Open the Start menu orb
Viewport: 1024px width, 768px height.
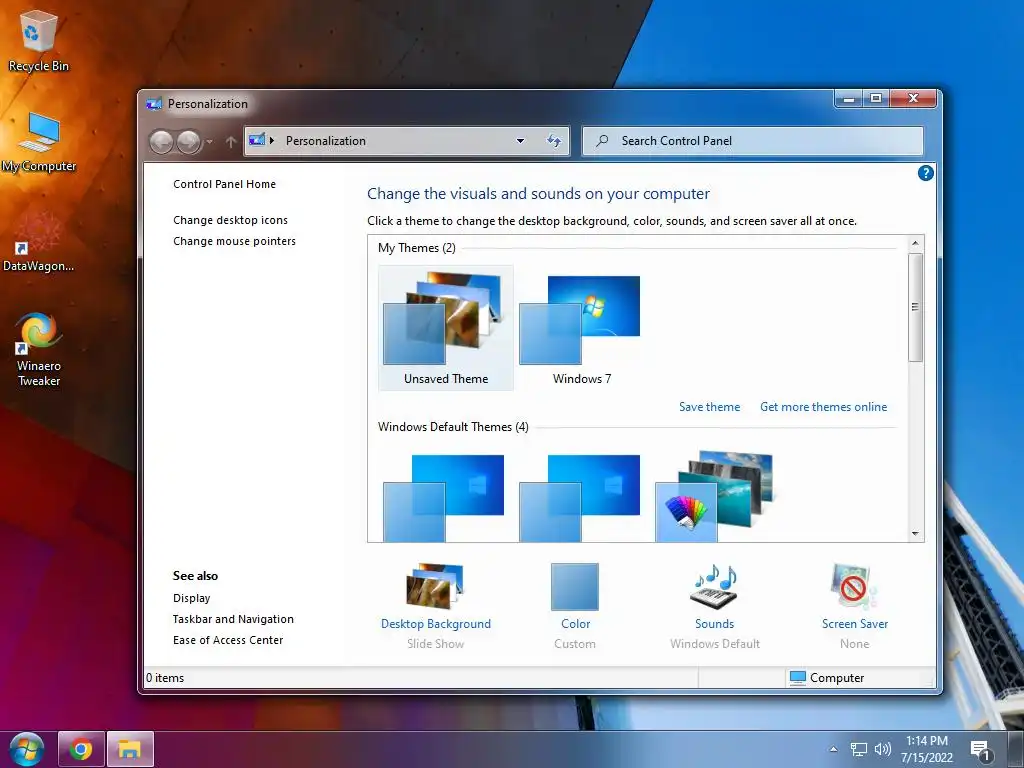[x=26, y=748]
